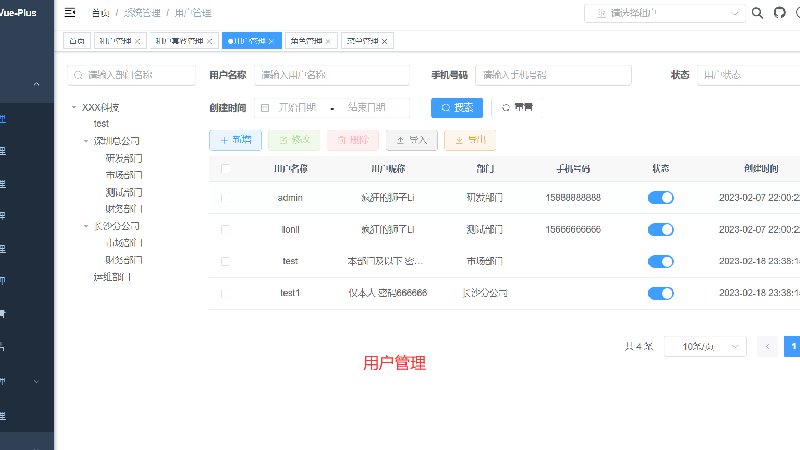Tick the checkbox for the lionli row
Screen dimensions: 800x450
point(226,230)
